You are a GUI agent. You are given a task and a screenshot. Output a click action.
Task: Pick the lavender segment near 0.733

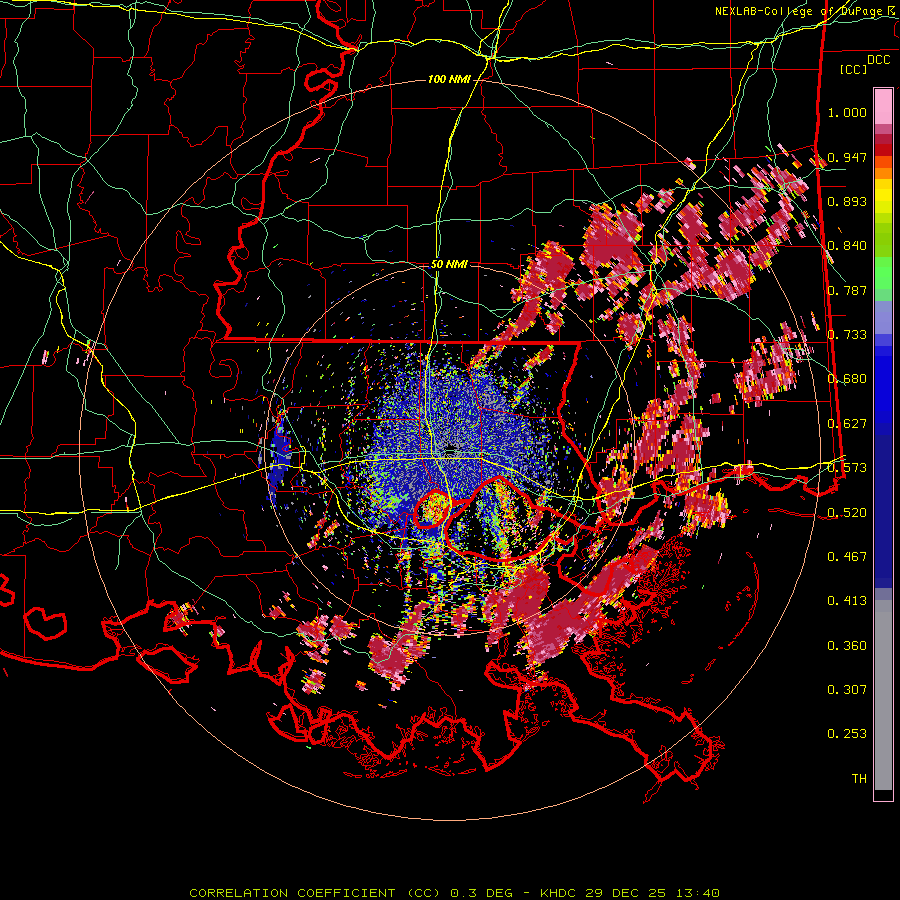[x=883, y=317]
